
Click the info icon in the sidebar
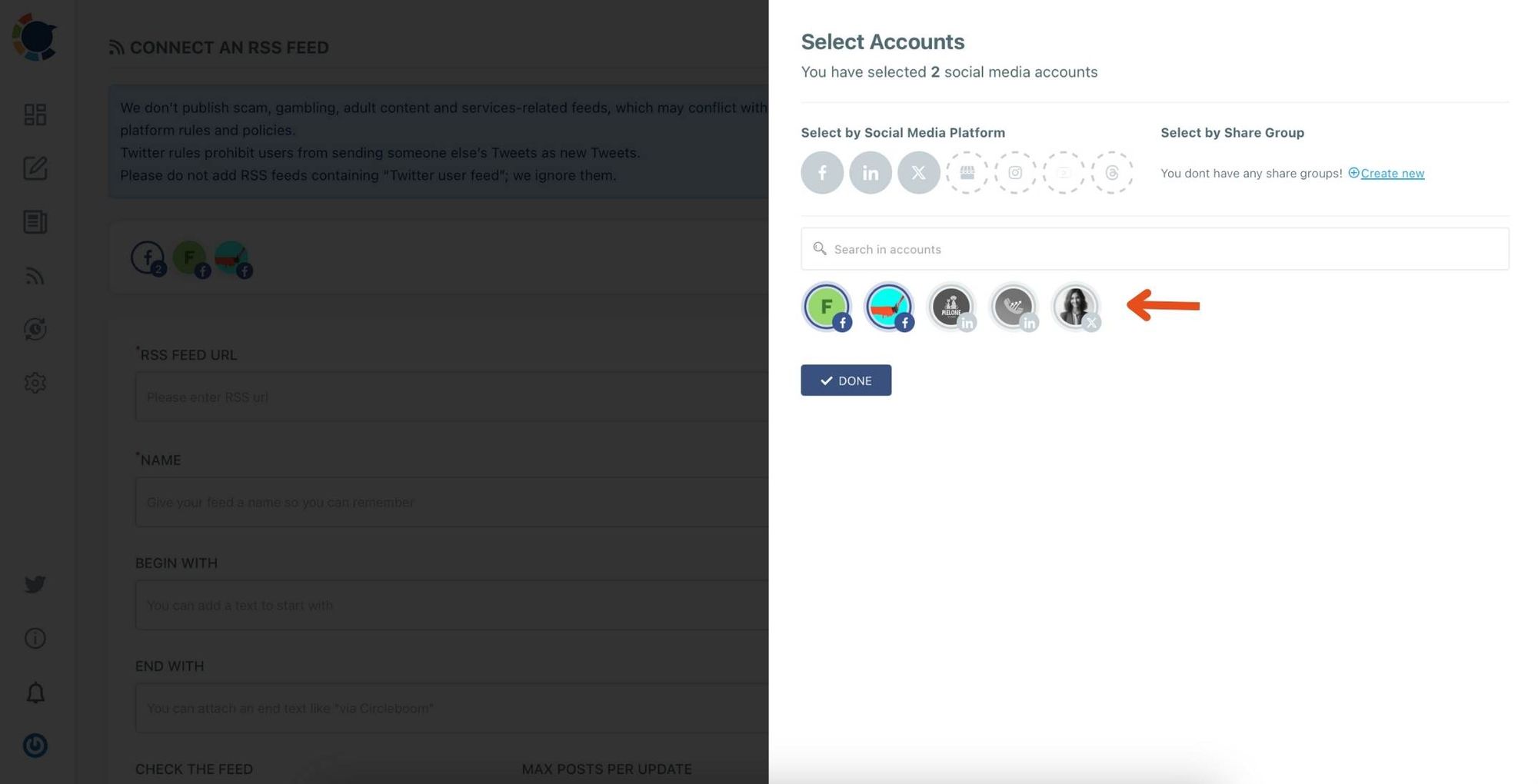[x=35, y=638]
